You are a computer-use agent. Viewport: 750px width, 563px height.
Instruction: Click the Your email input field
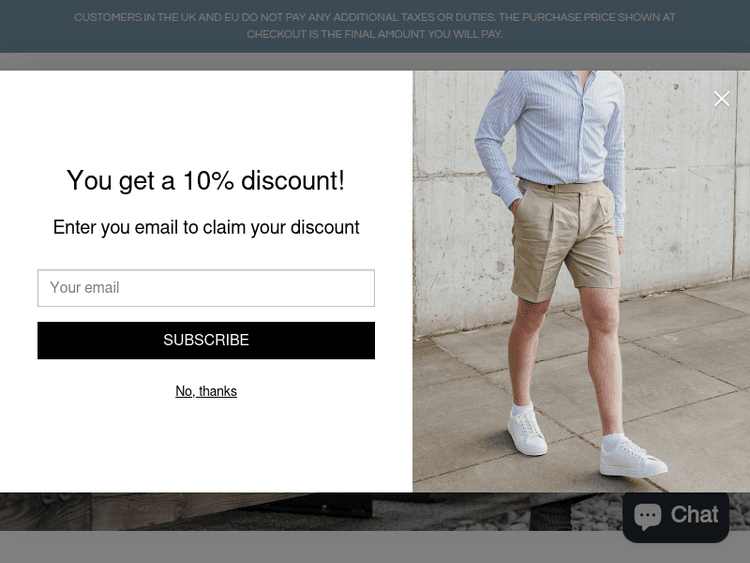(206, 288)
